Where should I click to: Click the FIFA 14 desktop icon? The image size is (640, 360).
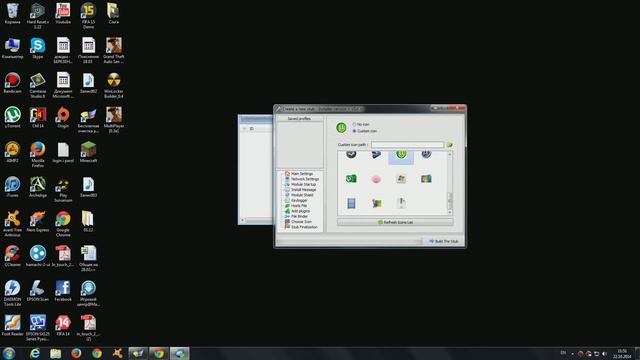tap(63, 326)
